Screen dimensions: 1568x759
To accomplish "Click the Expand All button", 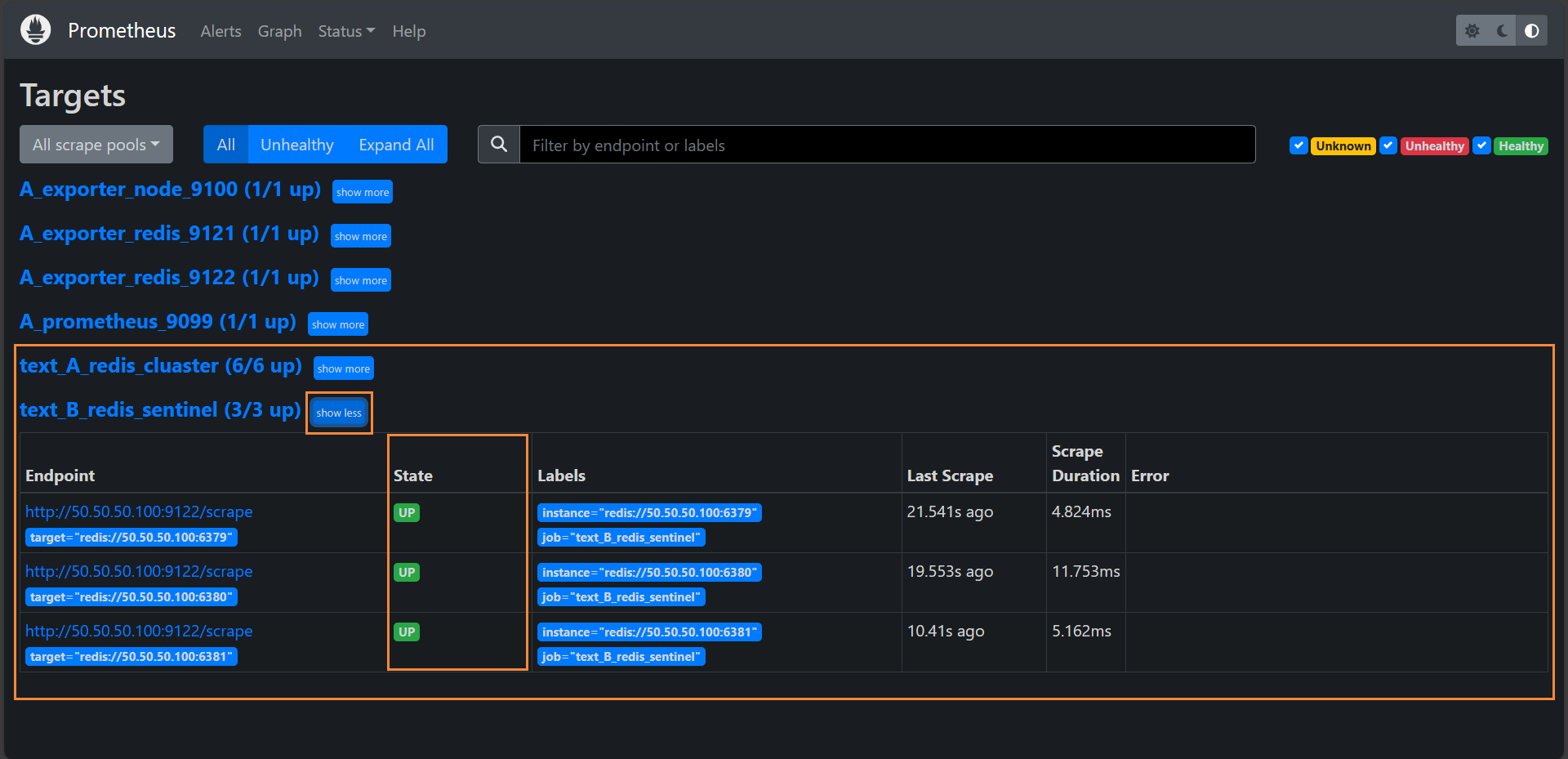I will pos(396,145).
